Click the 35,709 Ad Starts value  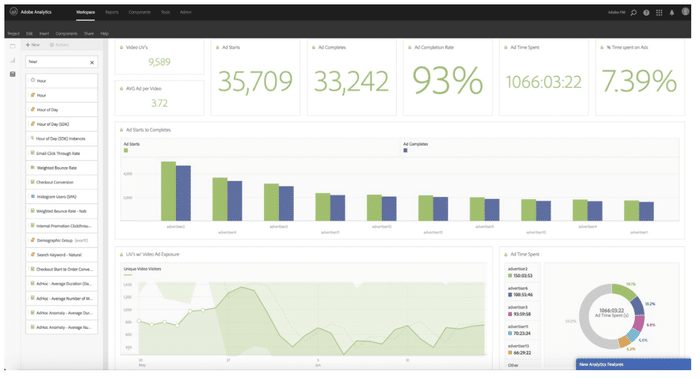pos(255,81)
